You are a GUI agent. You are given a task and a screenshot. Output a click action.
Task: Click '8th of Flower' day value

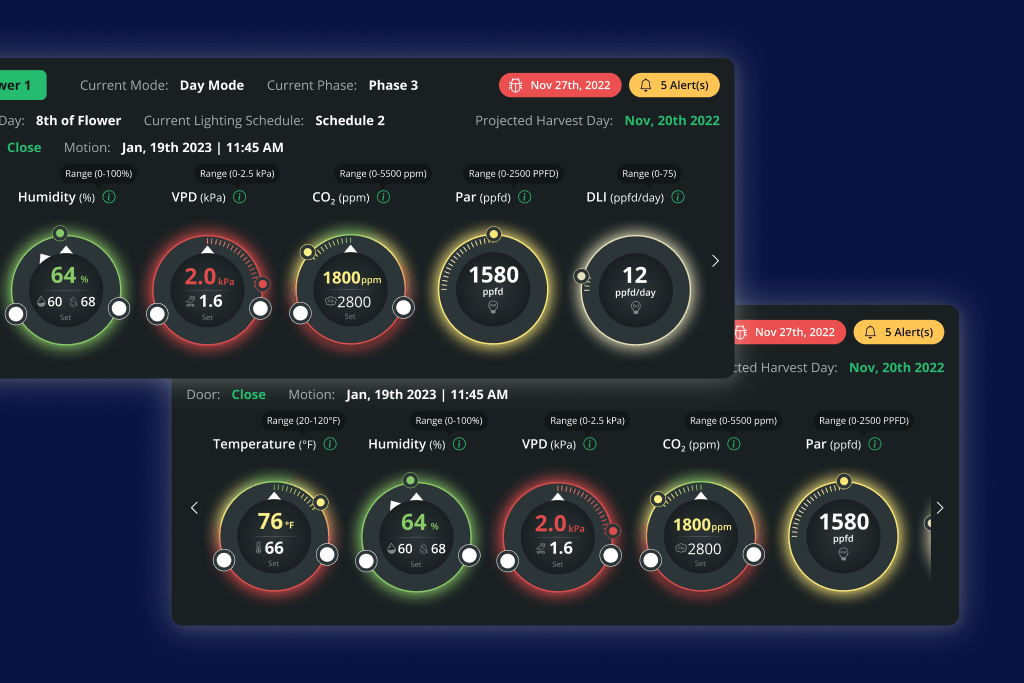(78, 121)
